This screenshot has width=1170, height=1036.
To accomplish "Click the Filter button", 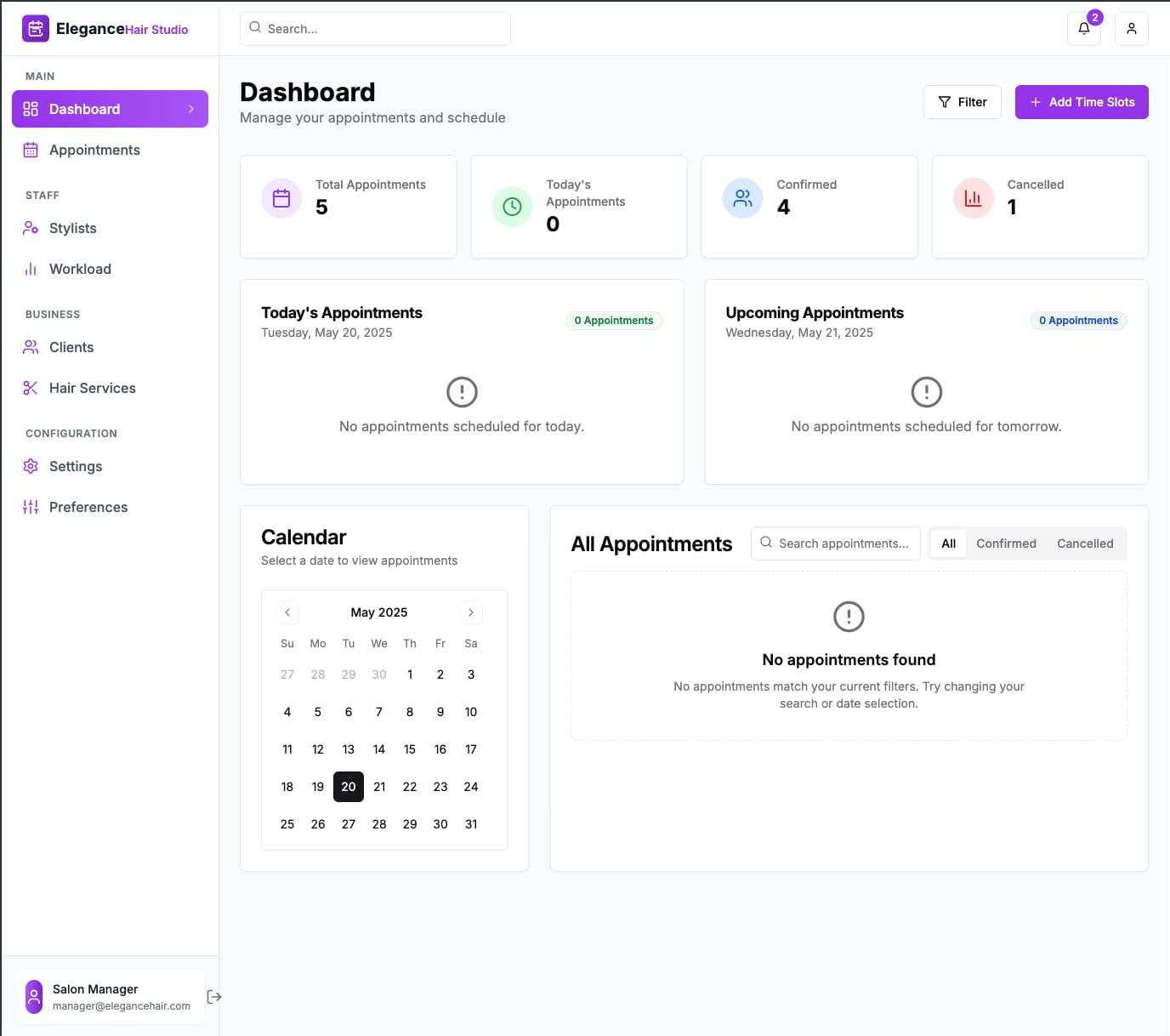I will point(963,102).
